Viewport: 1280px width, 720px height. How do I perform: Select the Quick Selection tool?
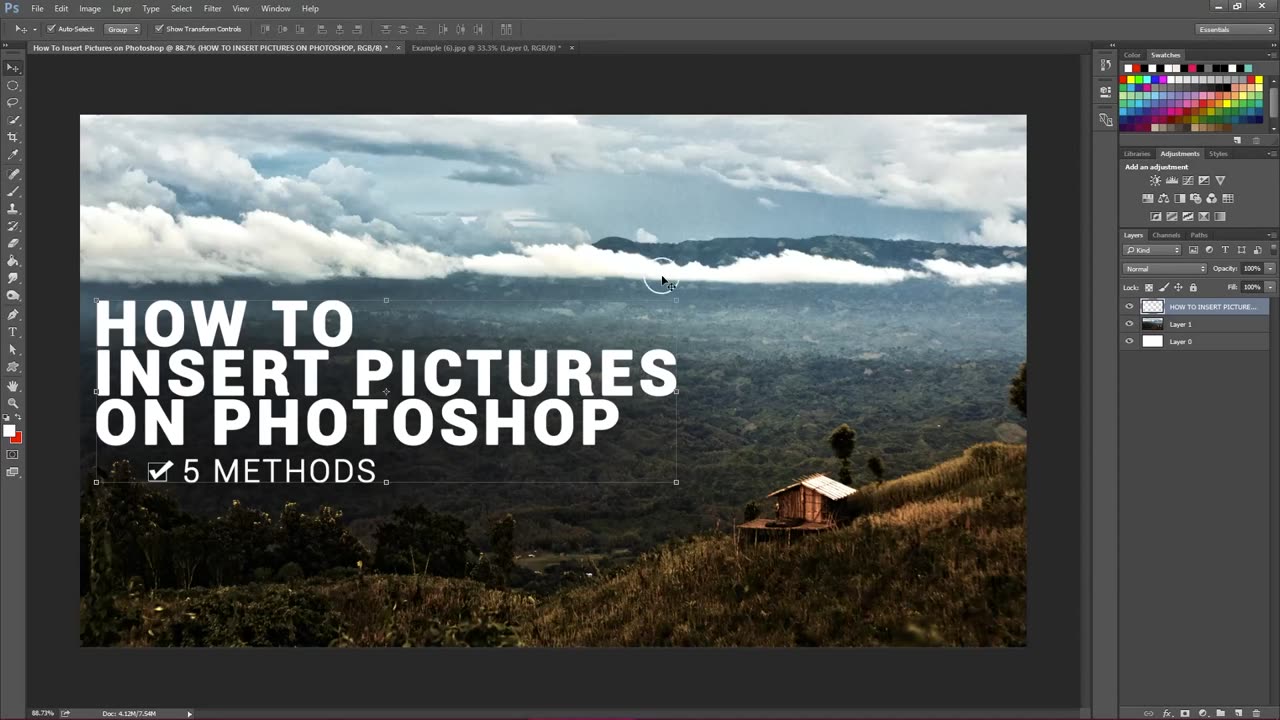(x=13, y=120)
